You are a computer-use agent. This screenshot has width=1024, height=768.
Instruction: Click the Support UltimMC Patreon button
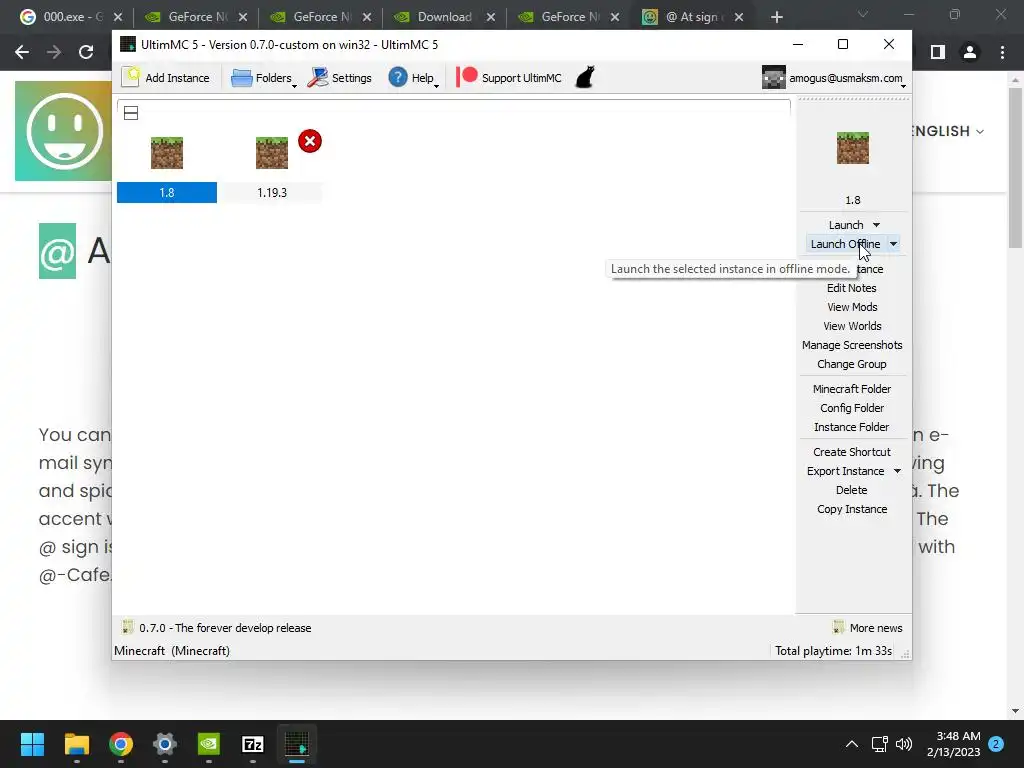(x=509, y=78)
